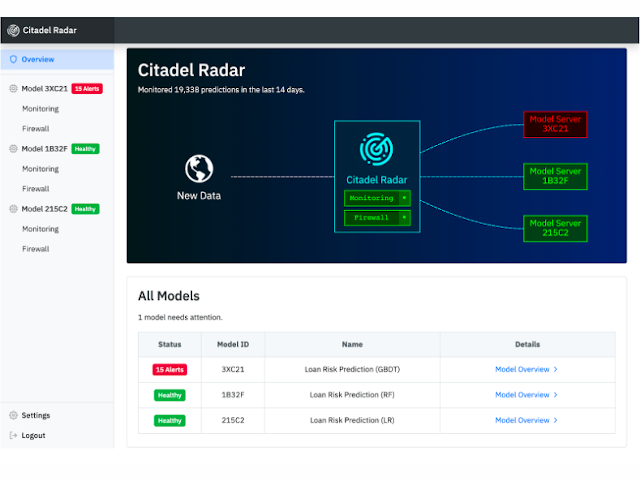Select Model 3XC21 in the sidebar

pos(44,89)
